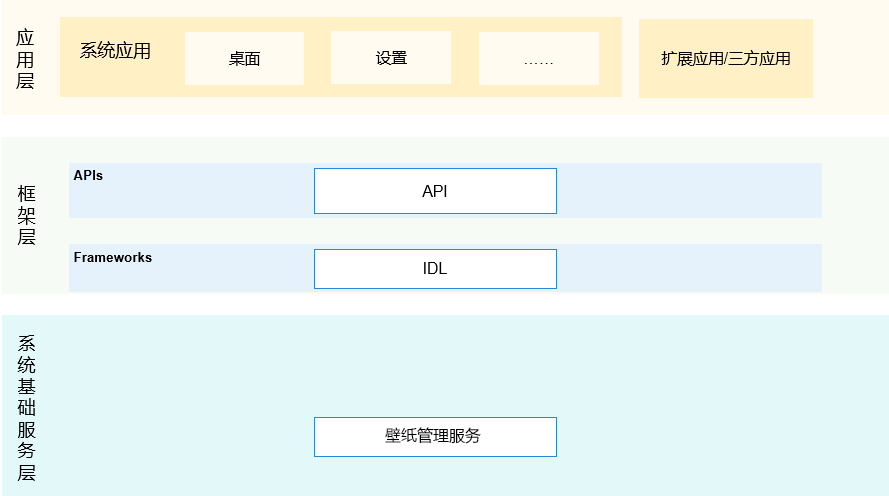The width and height of the screenshot is (889, 496).
Task: Select the 框架层 vertical label
Action: click(x=26, y=215)
